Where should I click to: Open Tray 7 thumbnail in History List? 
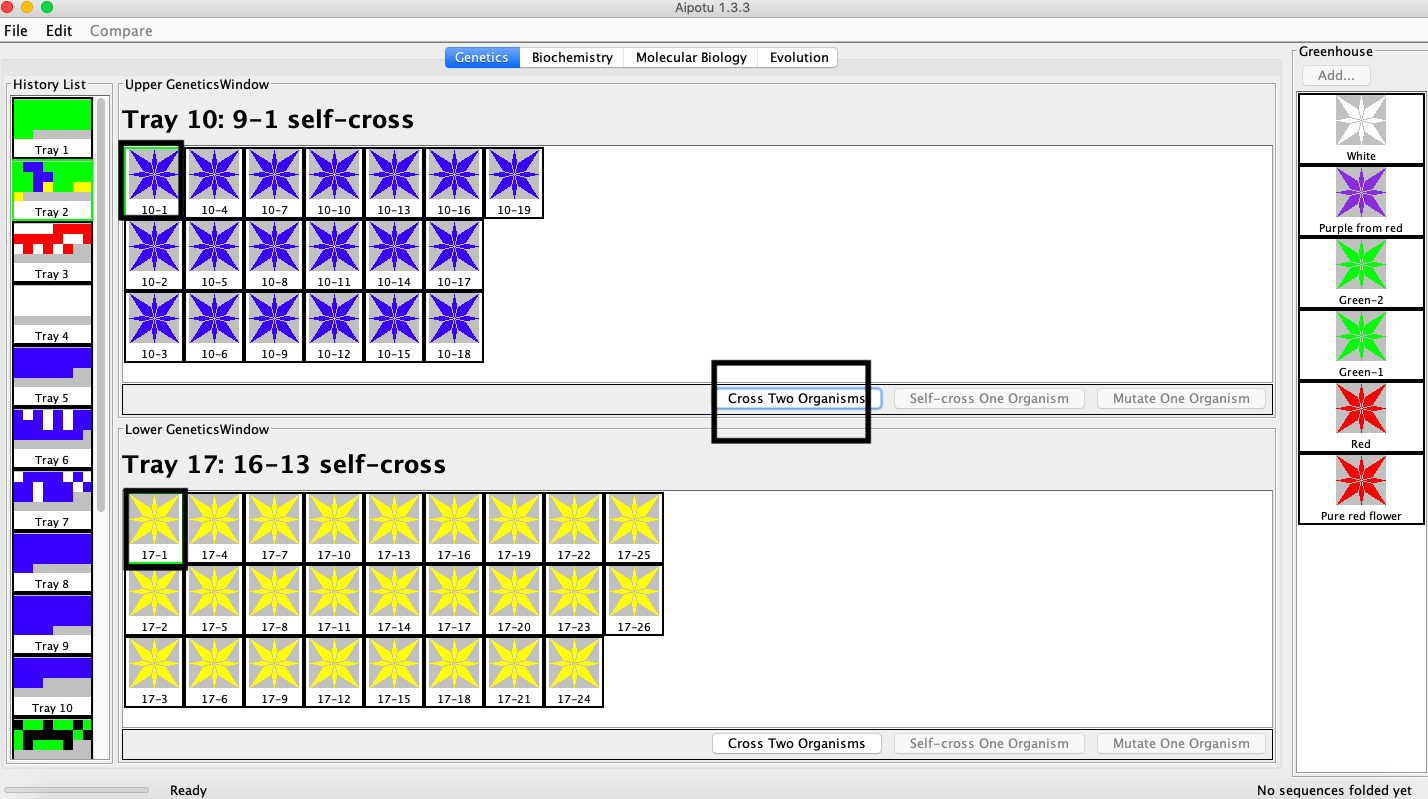(x=52, y=499)
